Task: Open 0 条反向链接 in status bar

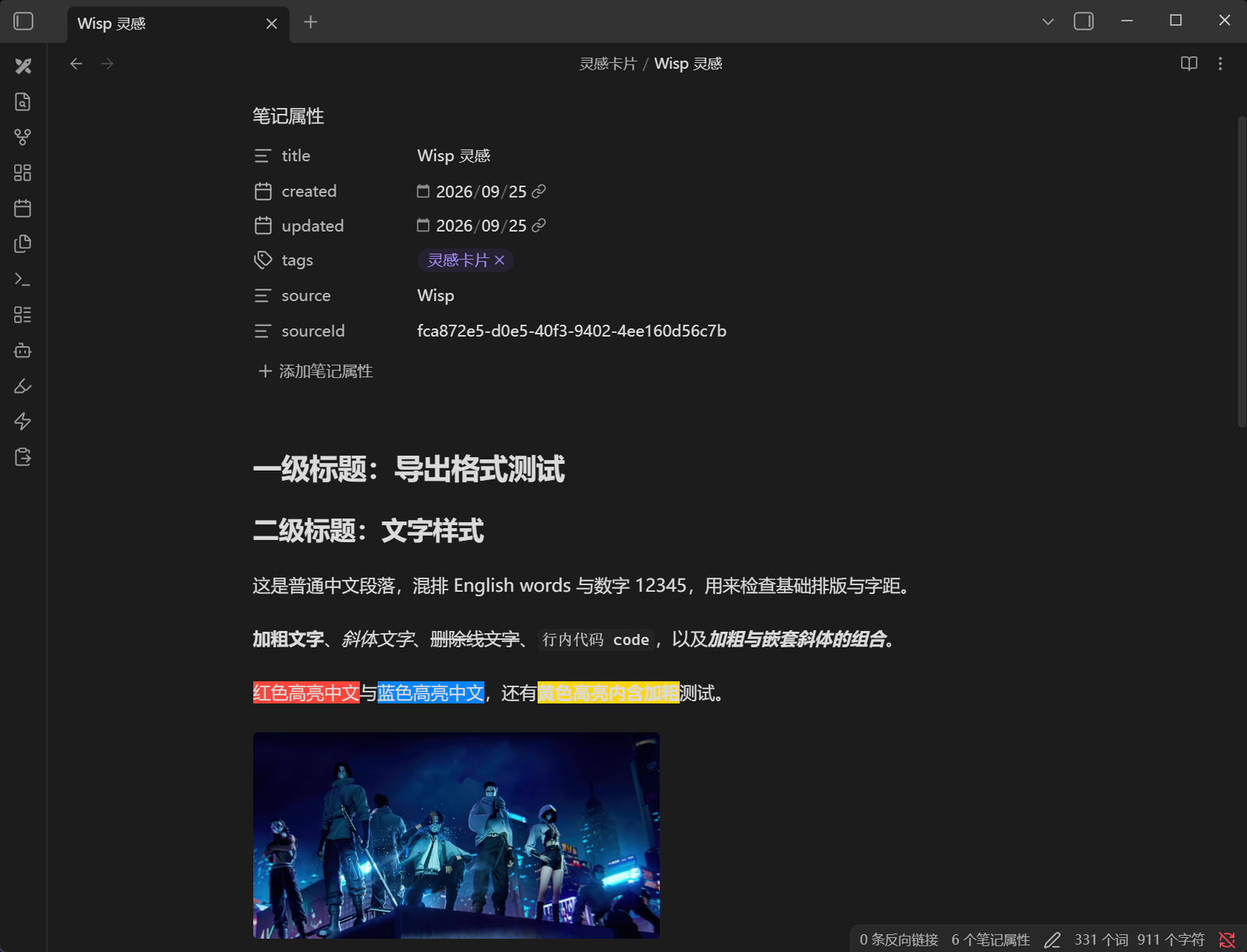Action: click(899, 940)
